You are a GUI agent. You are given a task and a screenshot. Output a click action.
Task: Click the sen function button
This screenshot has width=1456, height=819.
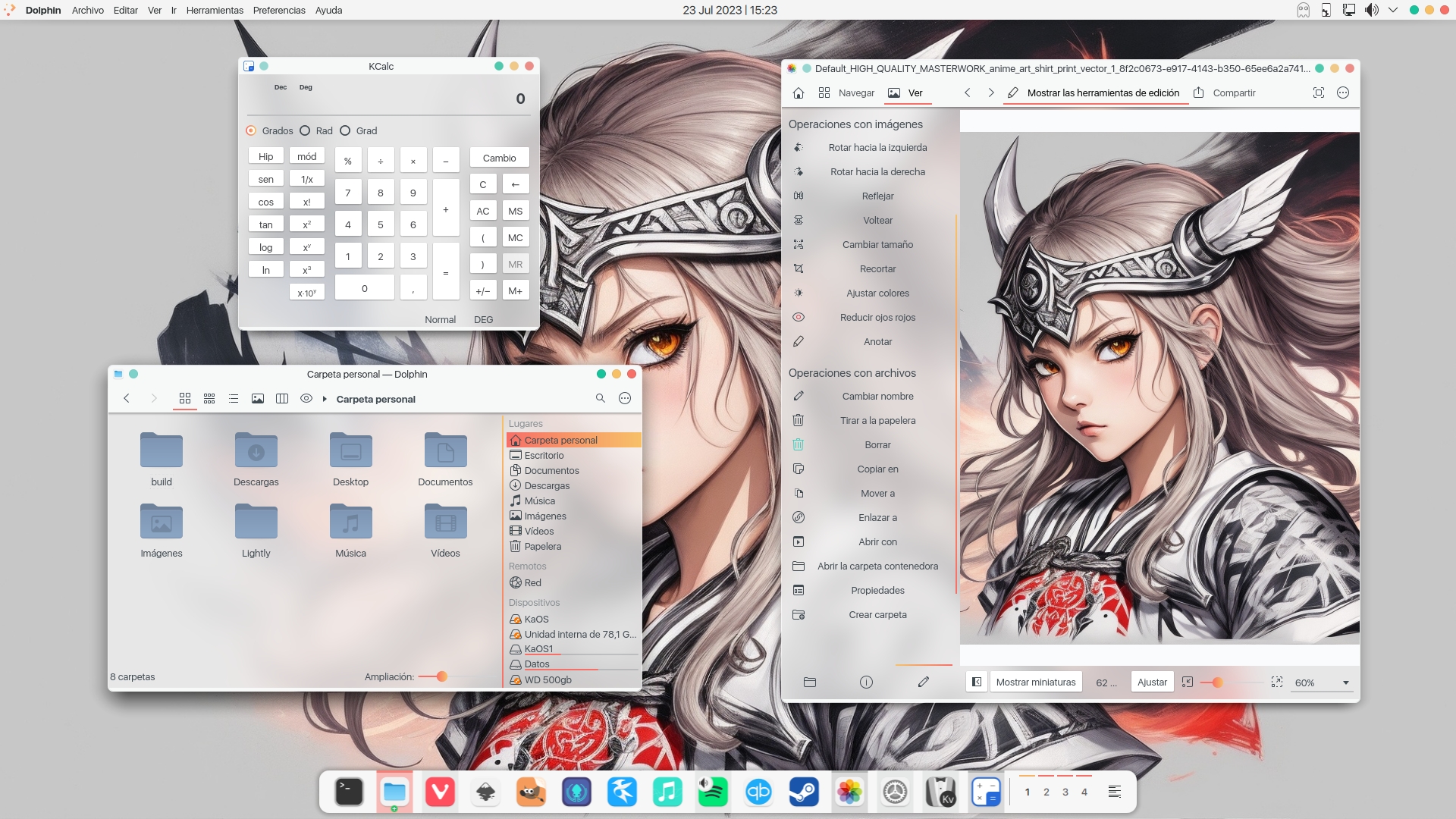[266, 179]
